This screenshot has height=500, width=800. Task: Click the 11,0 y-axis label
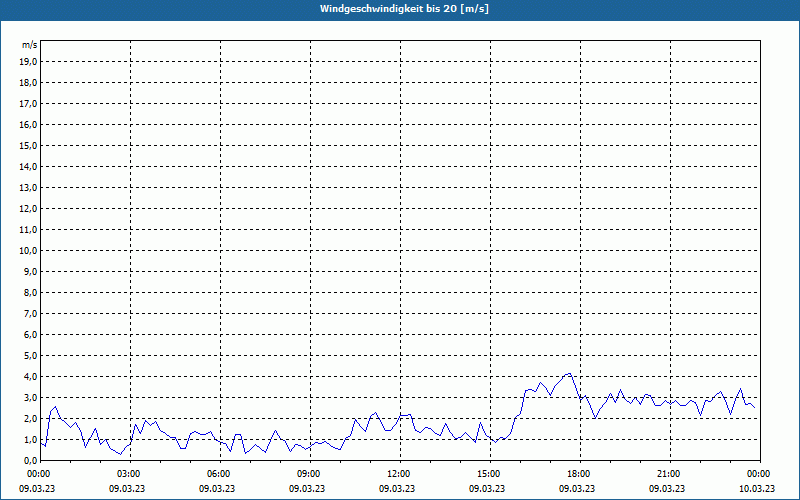pos(28,230)
